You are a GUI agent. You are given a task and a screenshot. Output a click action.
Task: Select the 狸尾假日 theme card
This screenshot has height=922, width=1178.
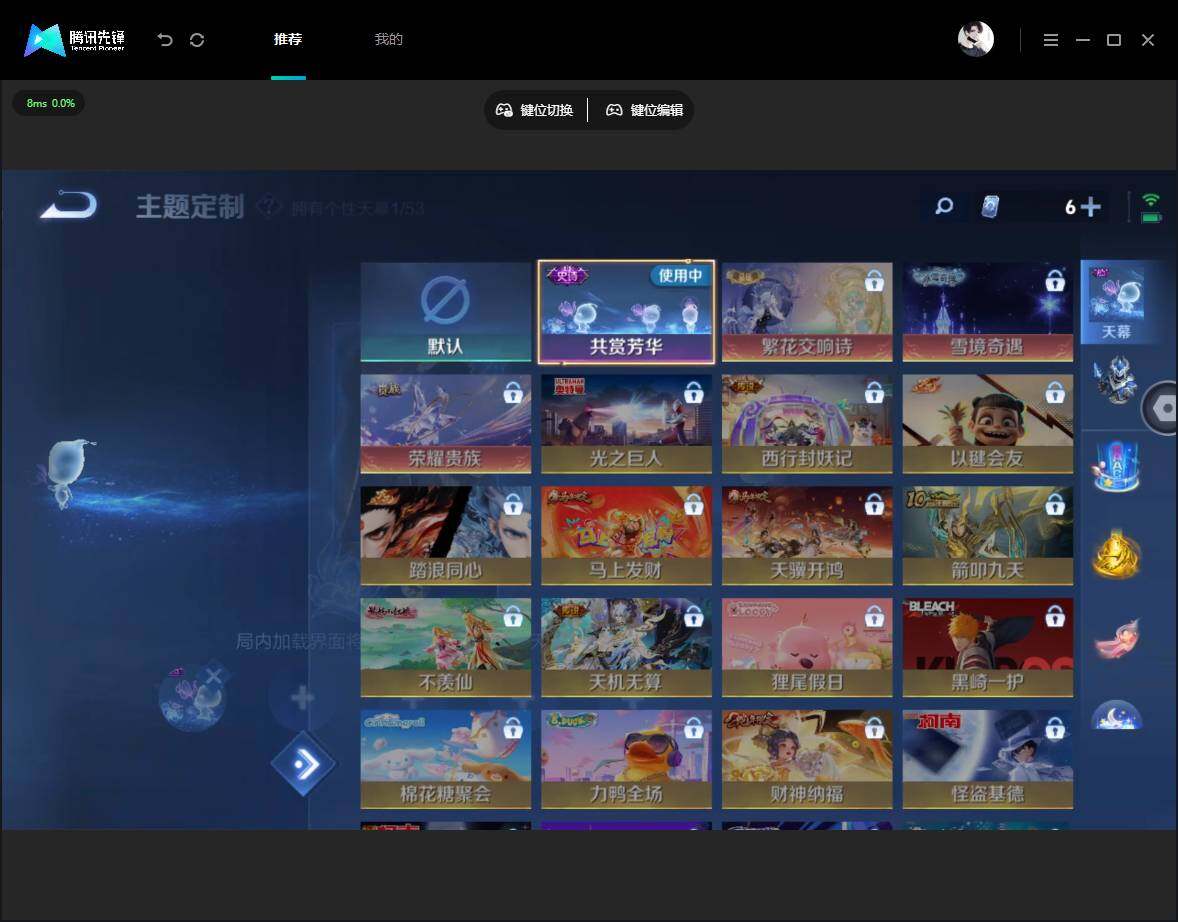click(x=807, y=647)
